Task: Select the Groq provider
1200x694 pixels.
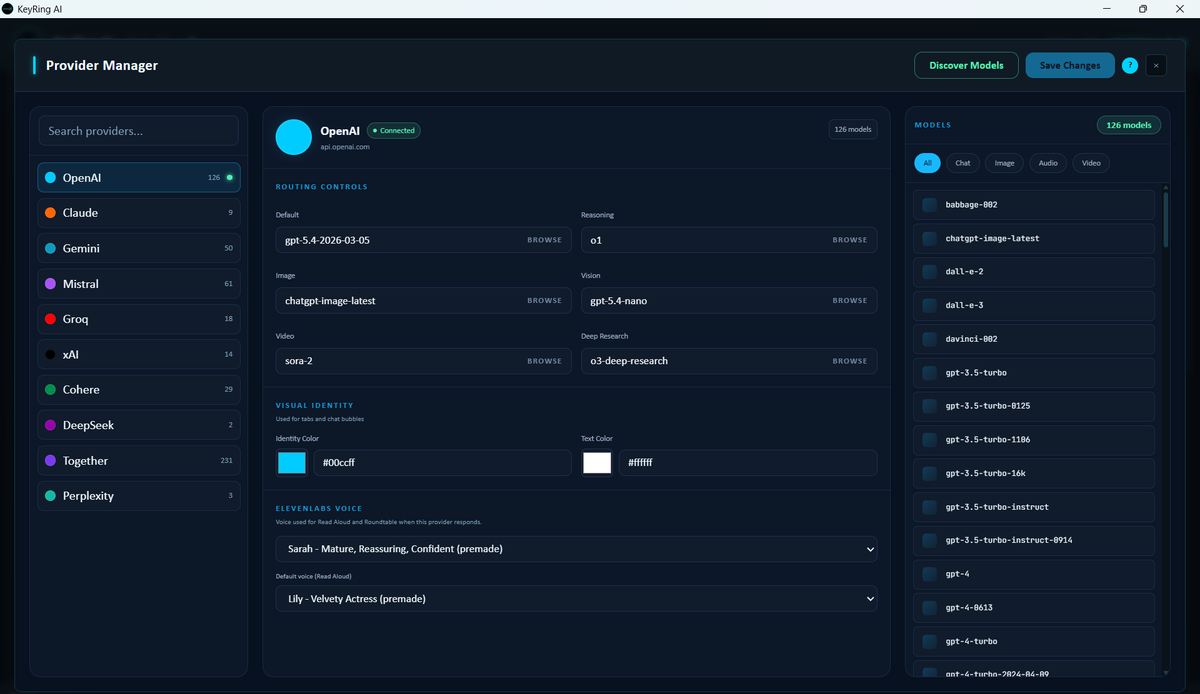Action: (139, 319)
